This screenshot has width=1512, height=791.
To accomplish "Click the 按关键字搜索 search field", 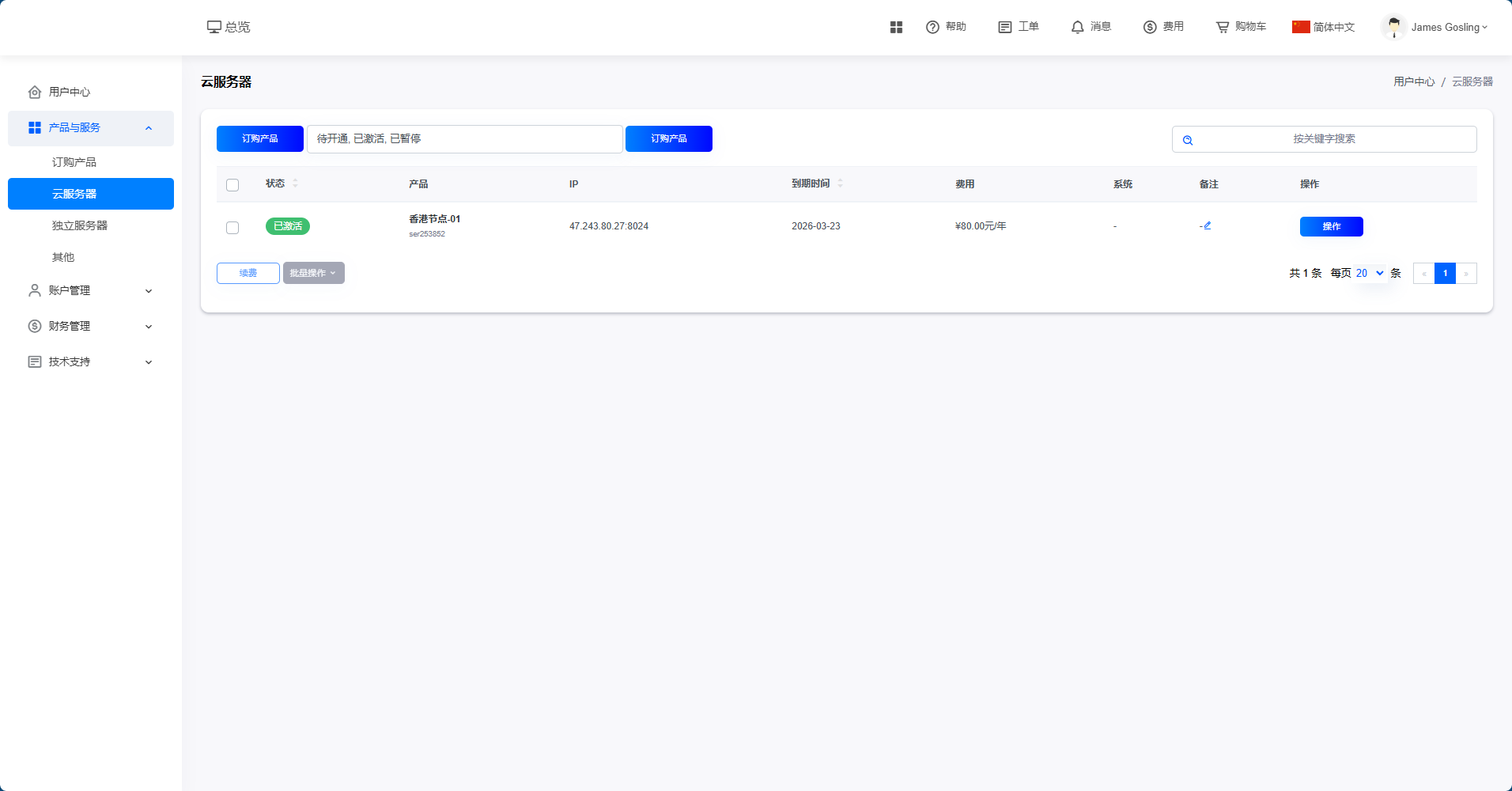I will 1325,138.
